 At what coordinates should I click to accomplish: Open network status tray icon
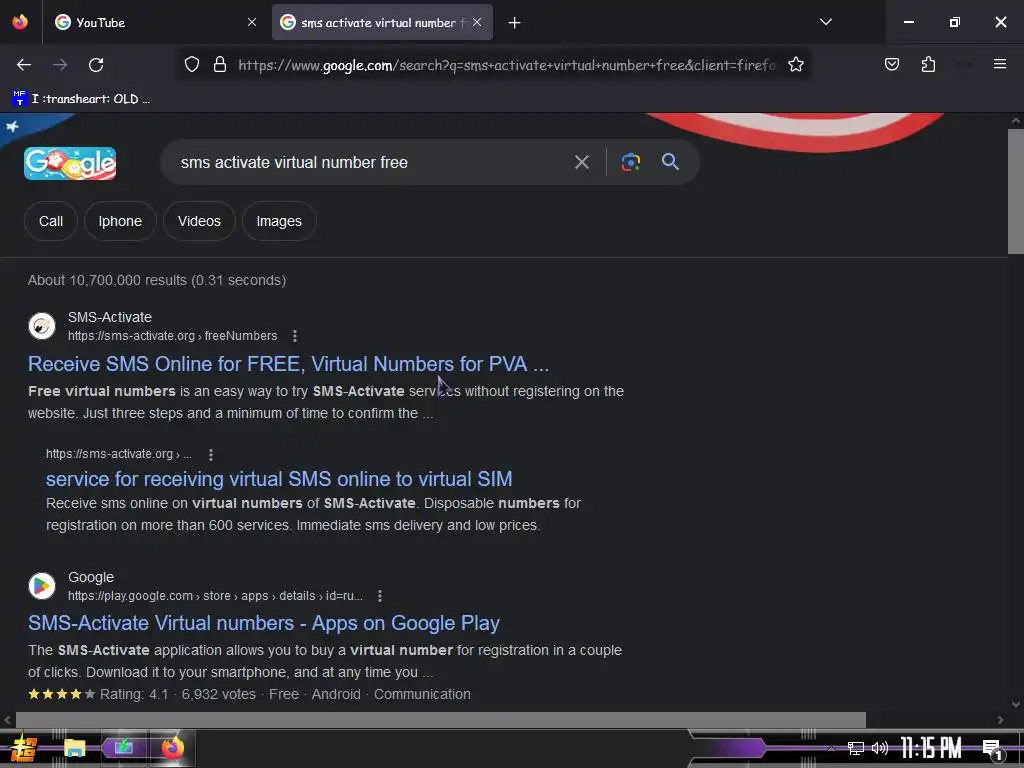click(855, 748)
